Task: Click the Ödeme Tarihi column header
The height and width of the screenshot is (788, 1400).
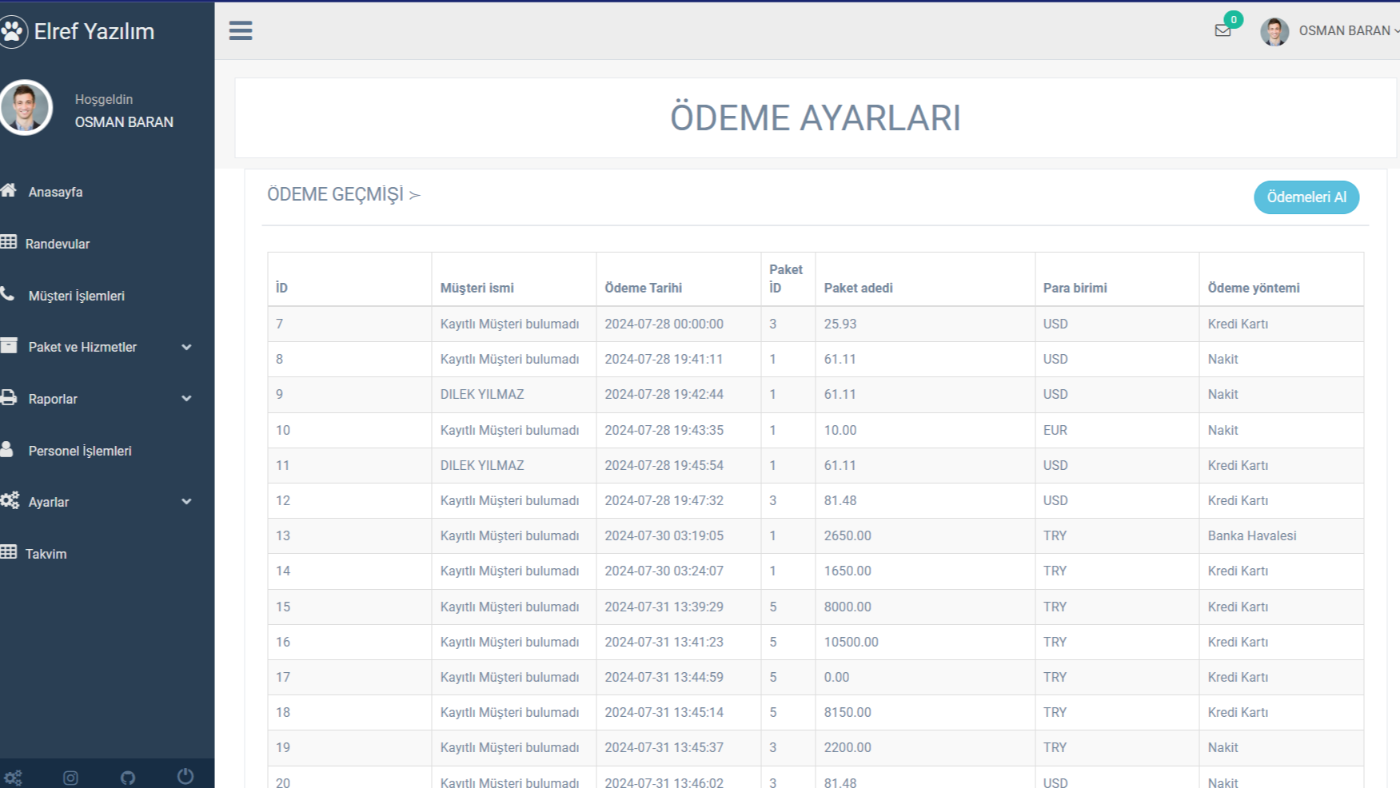Action: point(643,288)
